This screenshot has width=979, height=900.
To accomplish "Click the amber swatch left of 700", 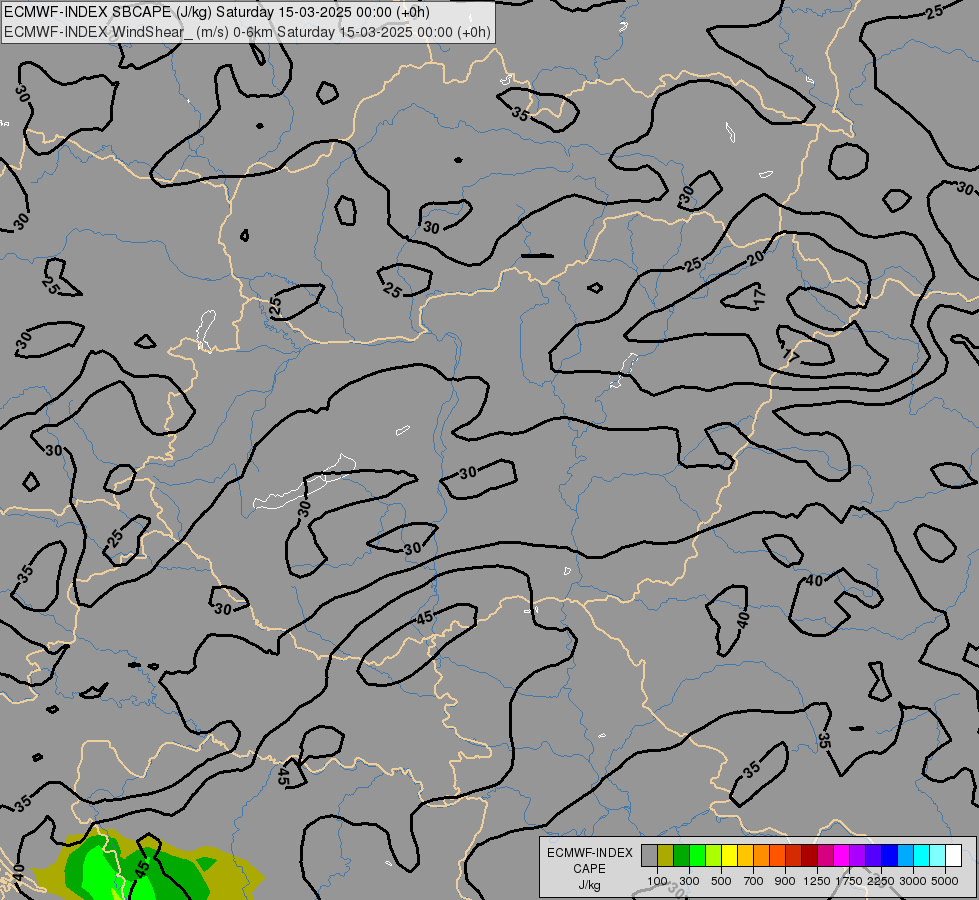I will tap(745, 856).
